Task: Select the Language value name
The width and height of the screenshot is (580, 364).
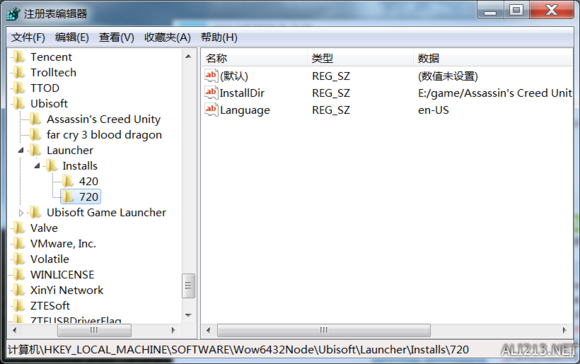Action: 245,110
